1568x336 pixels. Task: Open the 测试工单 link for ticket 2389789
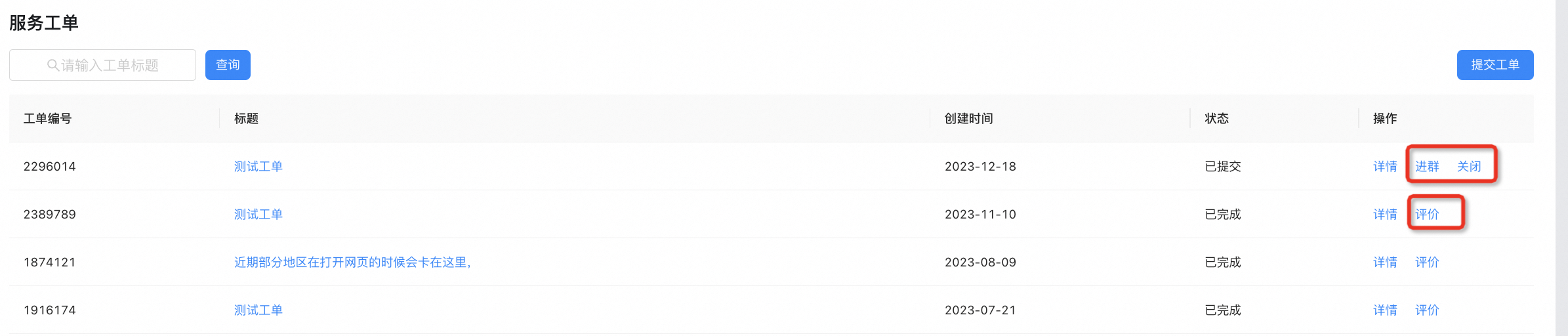click(258, 215)
